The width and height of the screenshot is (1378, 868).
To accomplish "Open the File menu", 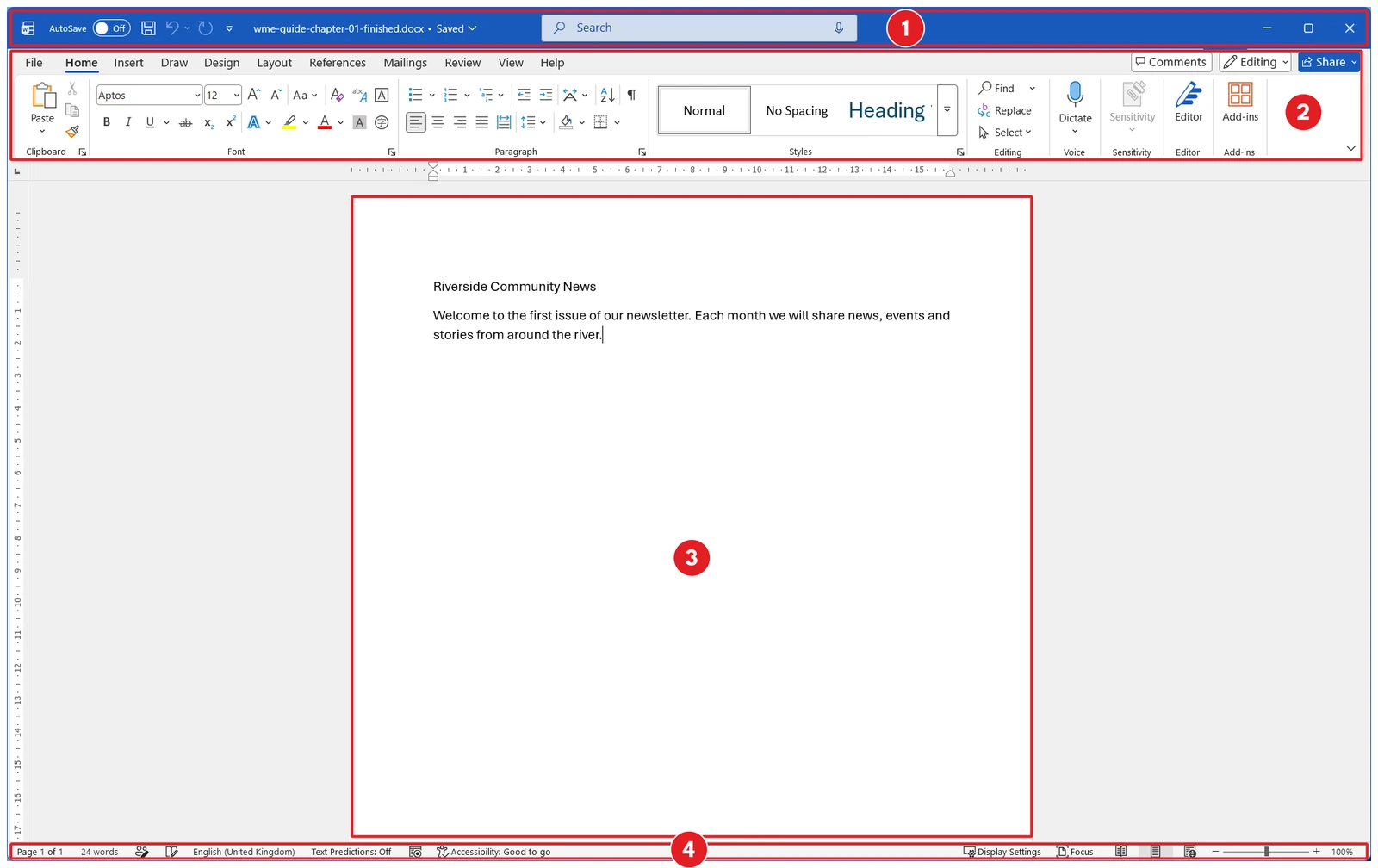I will click(34, 63).
